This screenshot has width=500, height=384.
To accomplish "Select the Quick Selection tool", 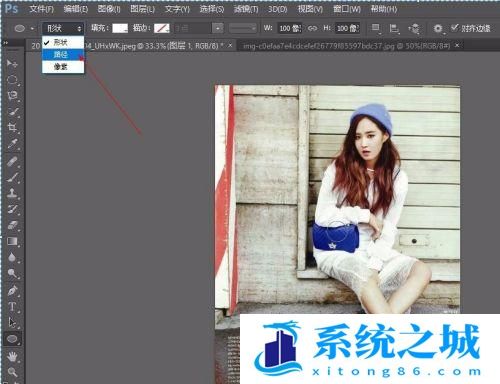I will point(12,112).
